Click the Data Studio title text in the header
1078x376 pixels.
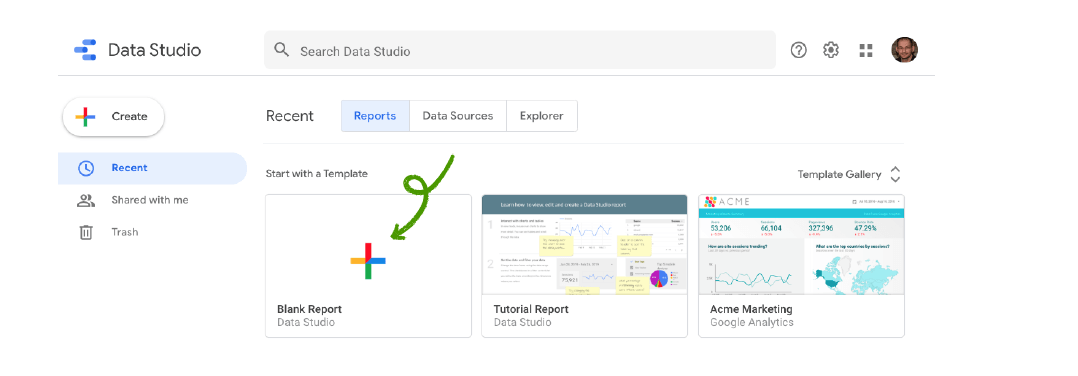[155, 50]
